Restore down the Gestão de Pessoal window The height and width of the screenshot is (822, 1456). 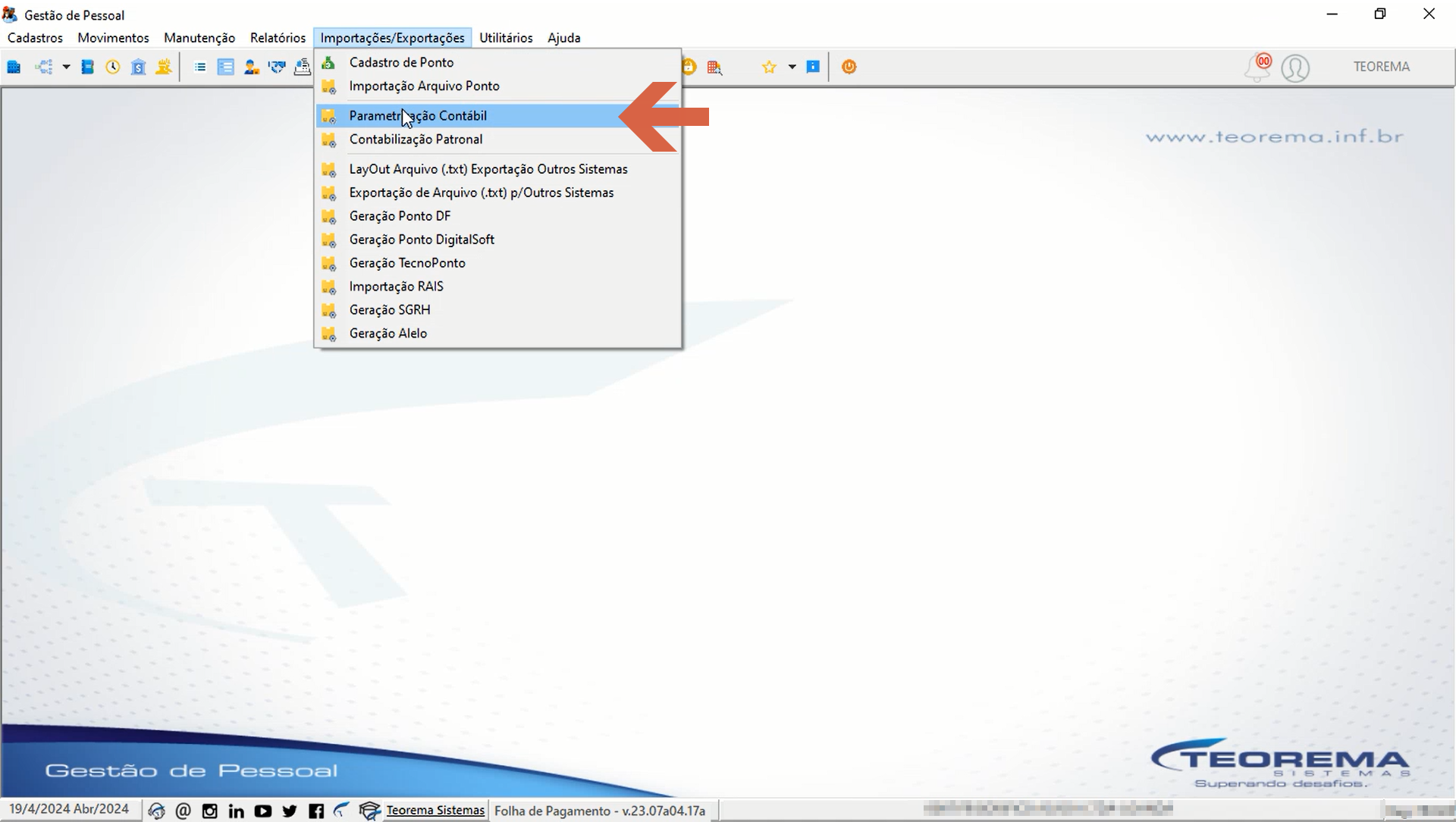pos(1380,14)
